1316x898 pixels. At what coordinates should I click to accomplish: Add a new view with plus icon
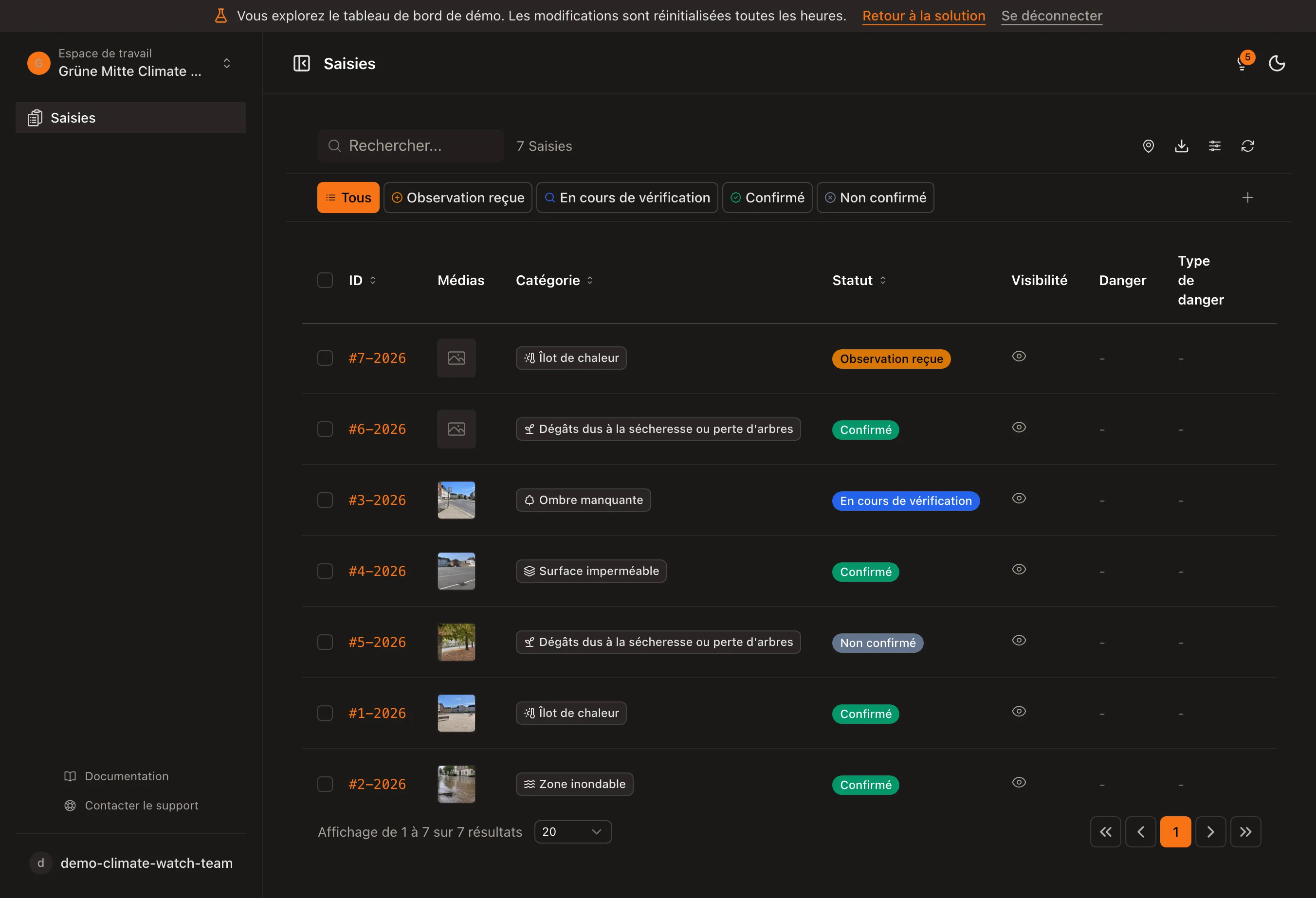click(1247, 198)
